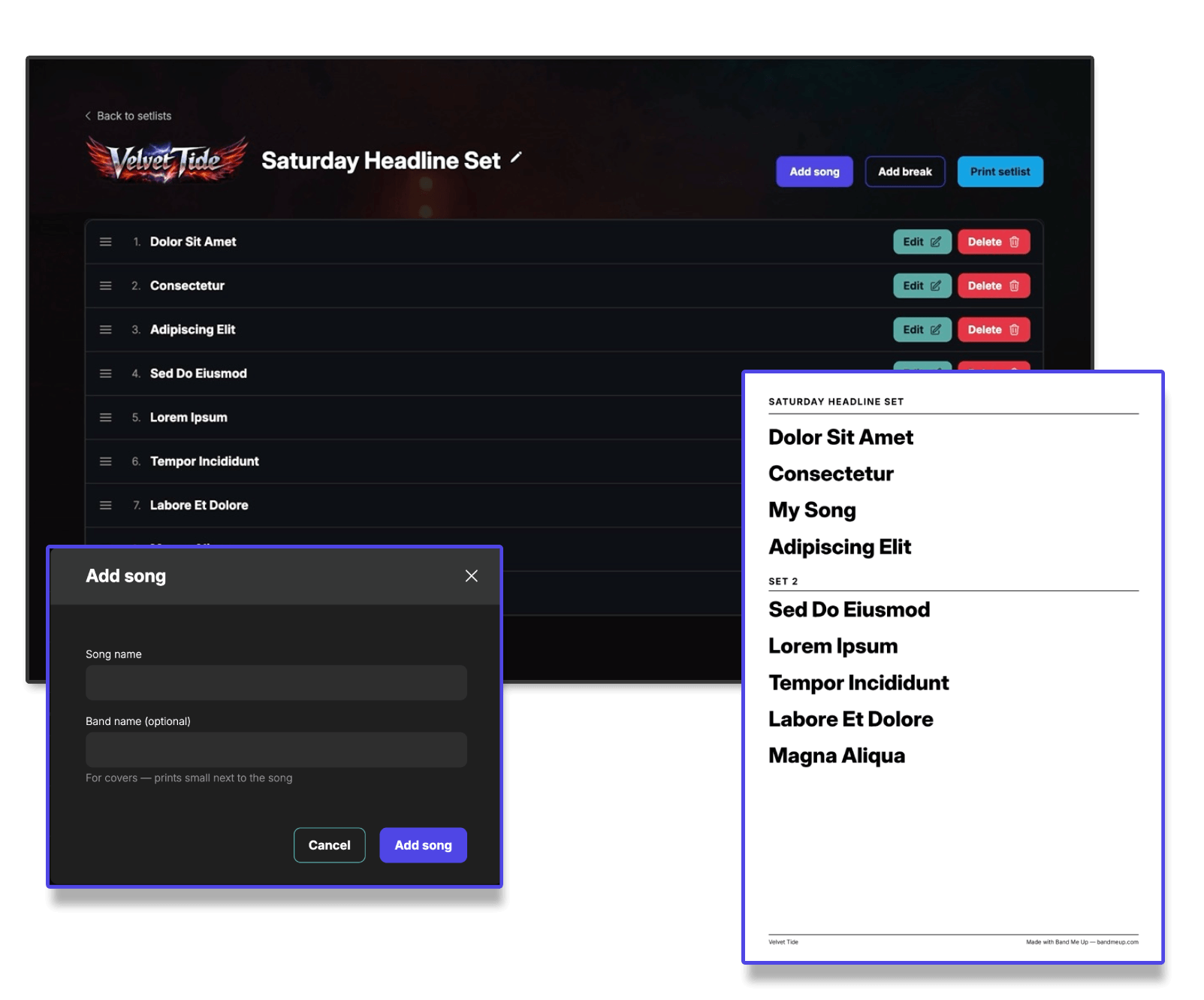Select Lorem Ipsum row title
The height and width of the screenshot is (1000, 1204).
tap(189, 418)
